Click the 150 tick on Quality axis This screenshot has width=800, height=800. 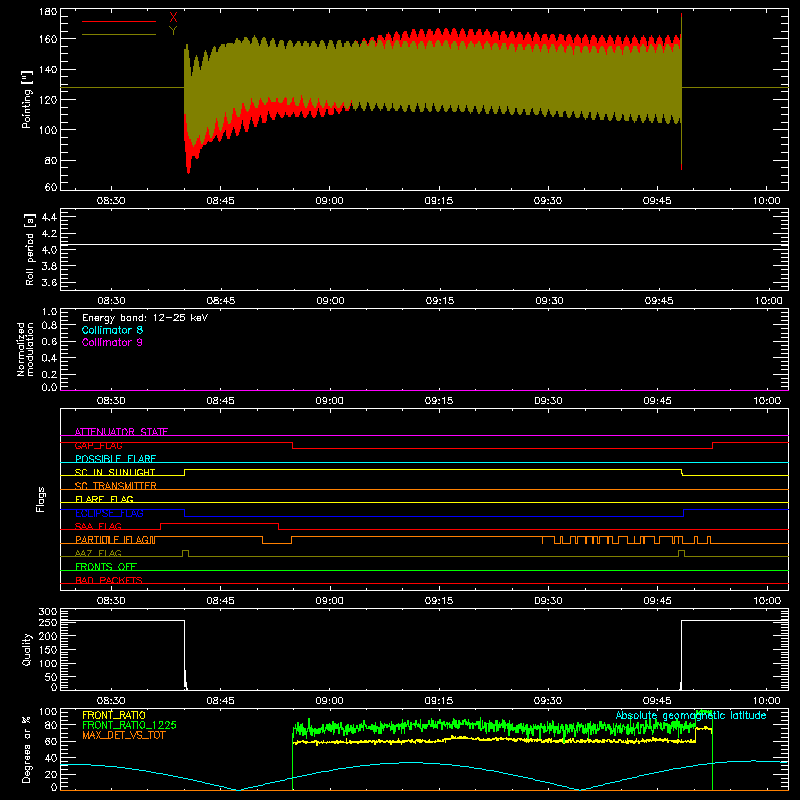[x=48, y=650]
